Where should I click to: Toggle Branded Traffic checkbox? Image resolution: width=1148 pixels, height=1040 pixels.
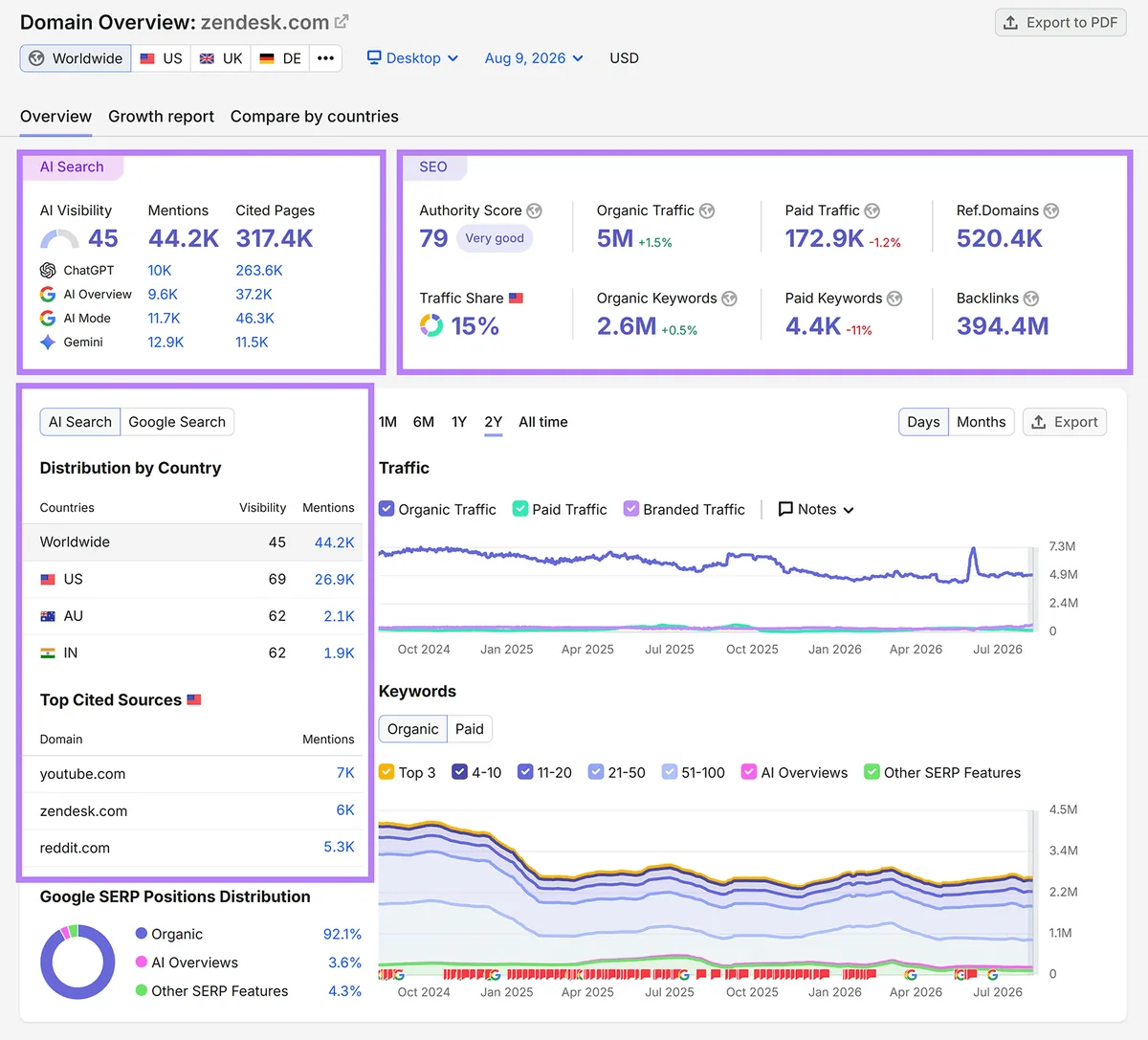point(631,509)
